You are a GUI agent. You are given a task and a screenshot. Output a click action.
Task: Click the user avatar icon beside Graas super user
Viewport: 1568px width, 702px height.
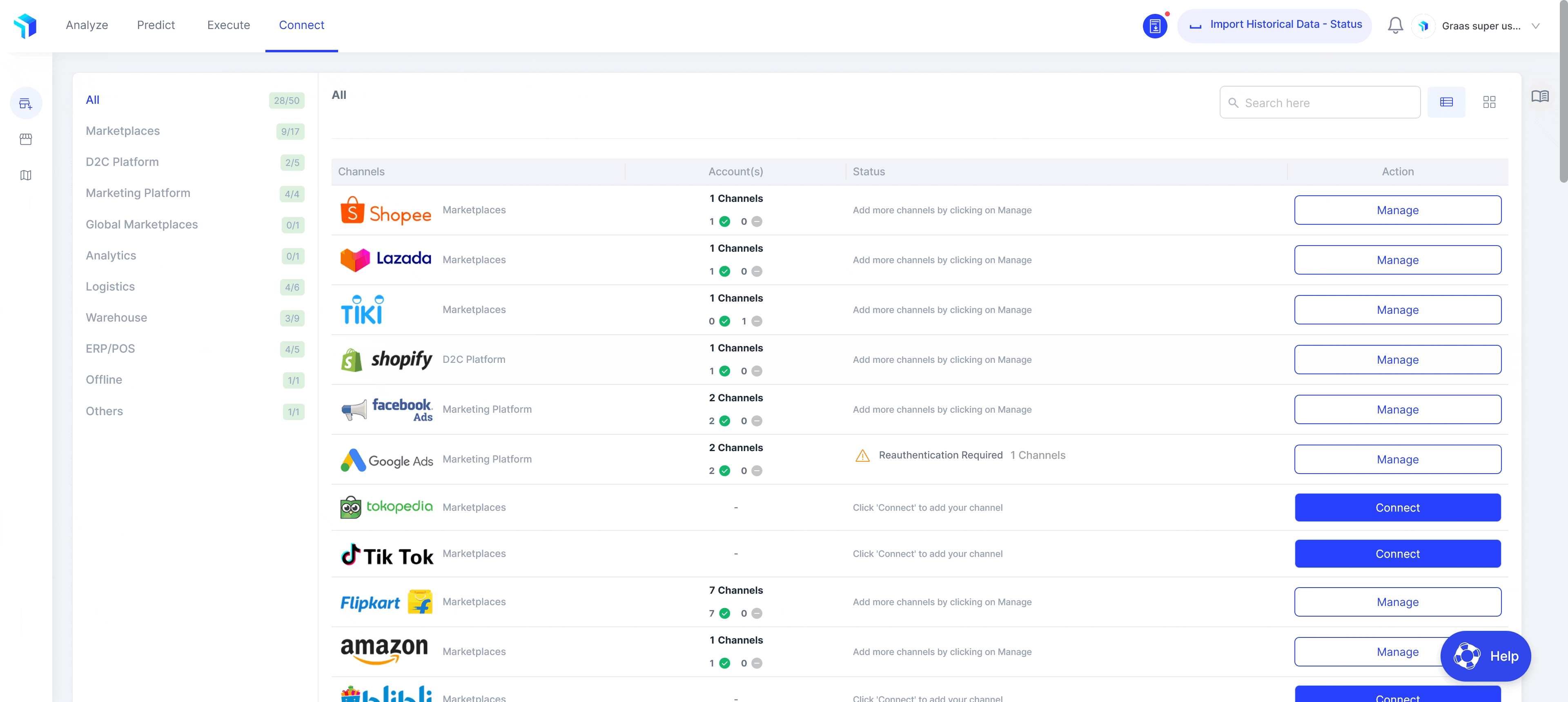[1423, 26]
